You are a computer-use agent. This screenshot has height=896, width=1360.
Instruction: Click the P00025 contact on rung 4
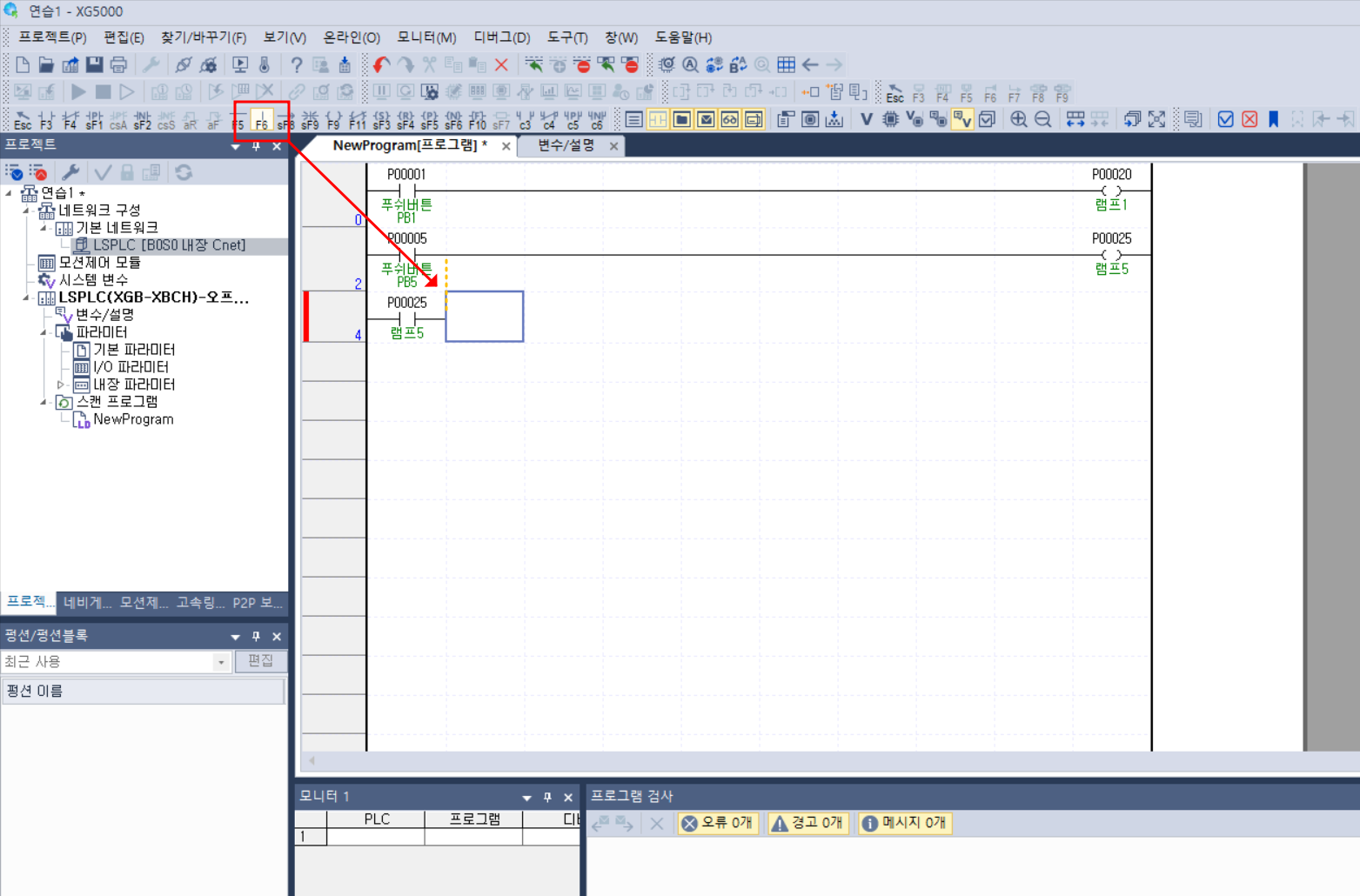(x=406, y=318)
